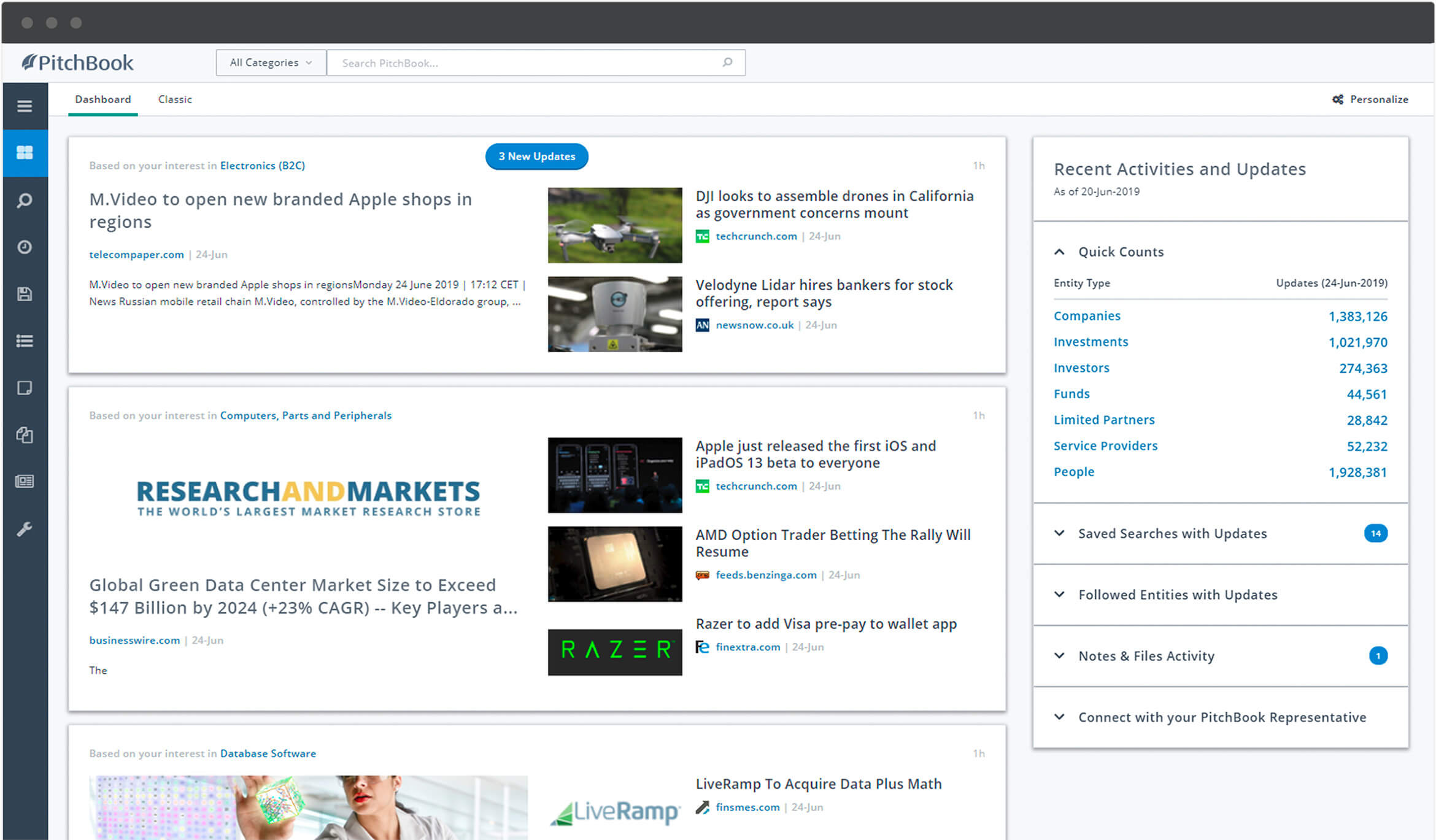Image resolution: width=1436 pixels, height=840 pixels.
Task: Open the All Categories dropdown
Action: point(271,63)
